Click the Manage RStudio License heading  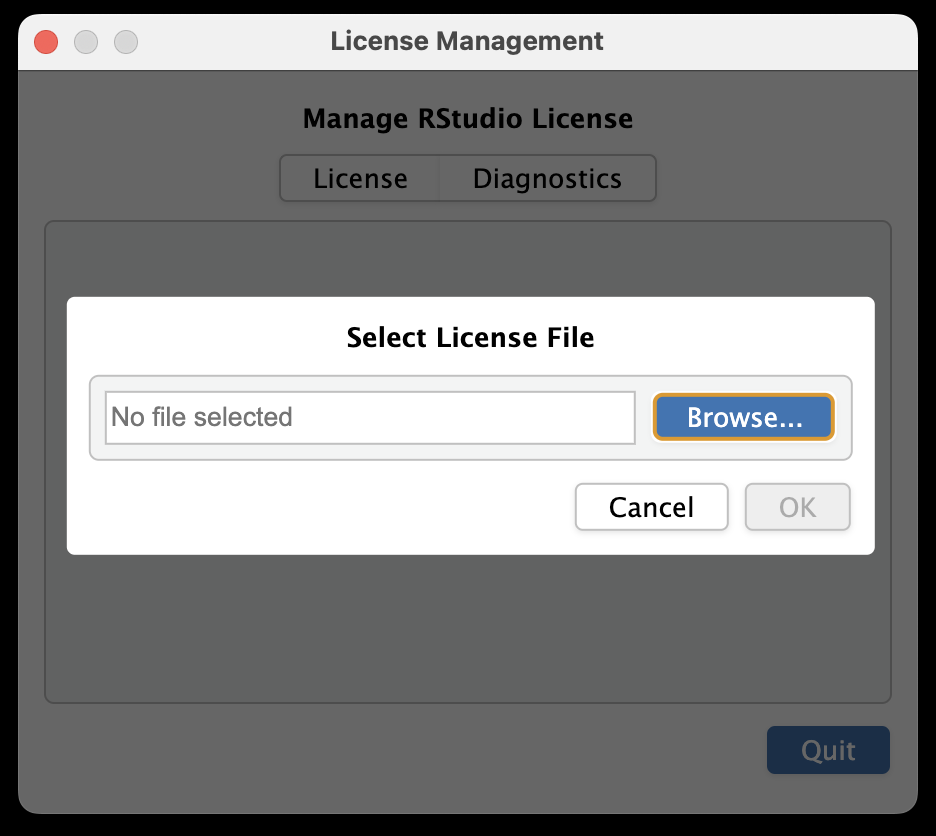coord(467,118)
